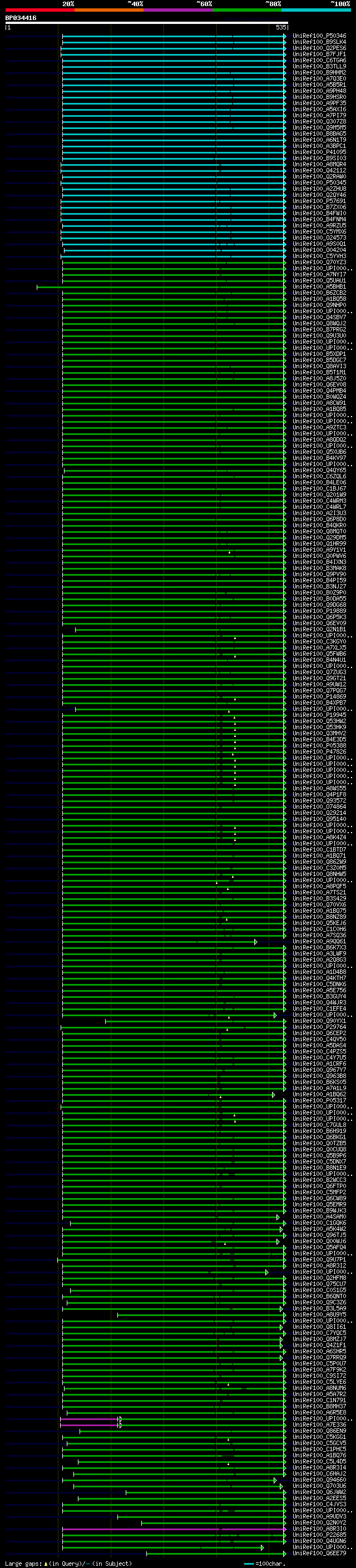
Task: Select the query name BP034416
Action: pos(21,18)
